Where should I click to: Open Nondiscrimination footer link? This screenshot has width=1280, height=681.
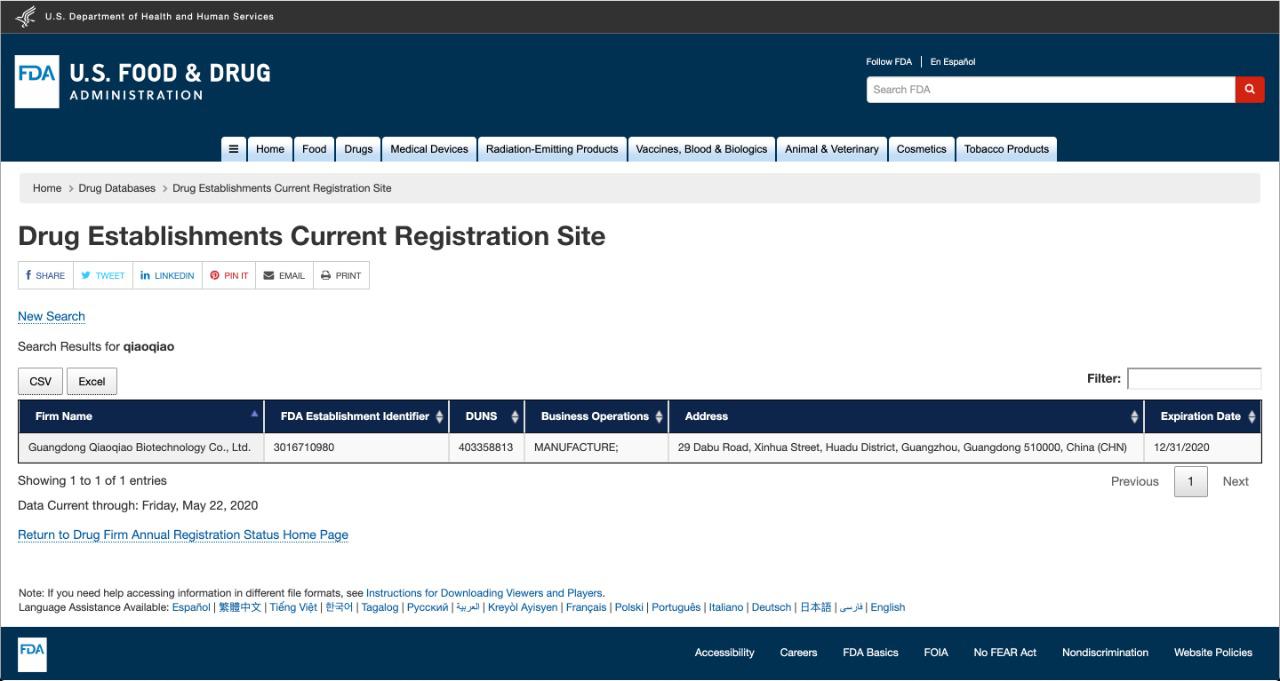point(1105,653)
